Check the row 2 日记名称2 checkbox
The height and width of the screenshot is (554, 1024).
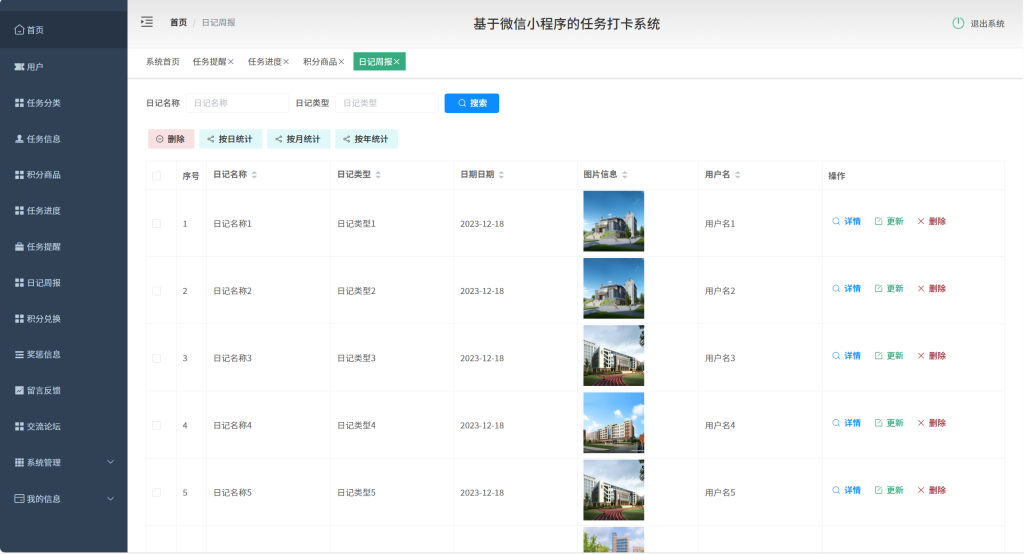(157, 291)
